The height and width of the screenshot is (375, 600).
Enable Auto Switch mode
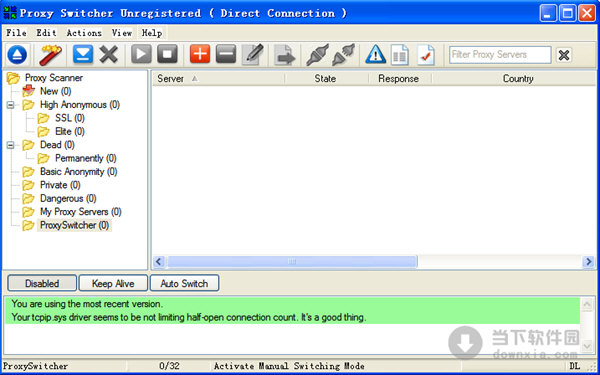pos(184,284)
